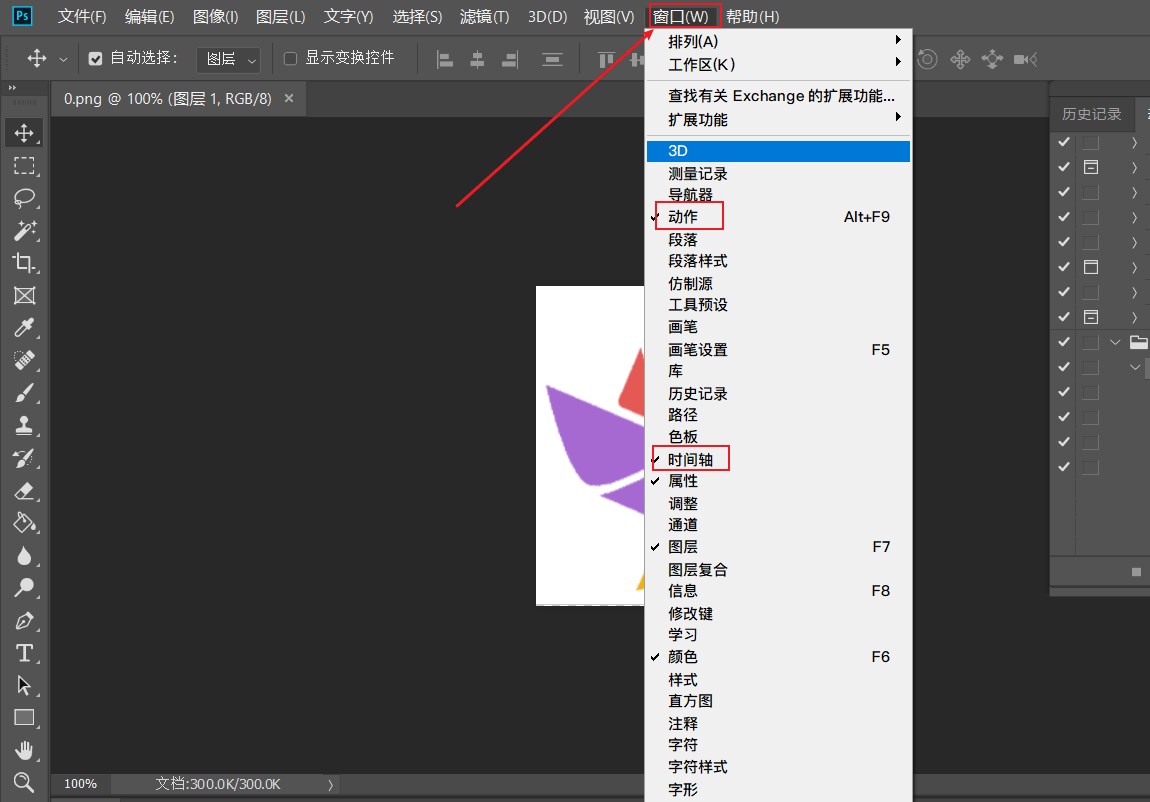Image resolution: width=1150 pixels, height=802 pixels.
Task: Open the 图层 auto-select dropdown
Action: [x=229, y=60]
